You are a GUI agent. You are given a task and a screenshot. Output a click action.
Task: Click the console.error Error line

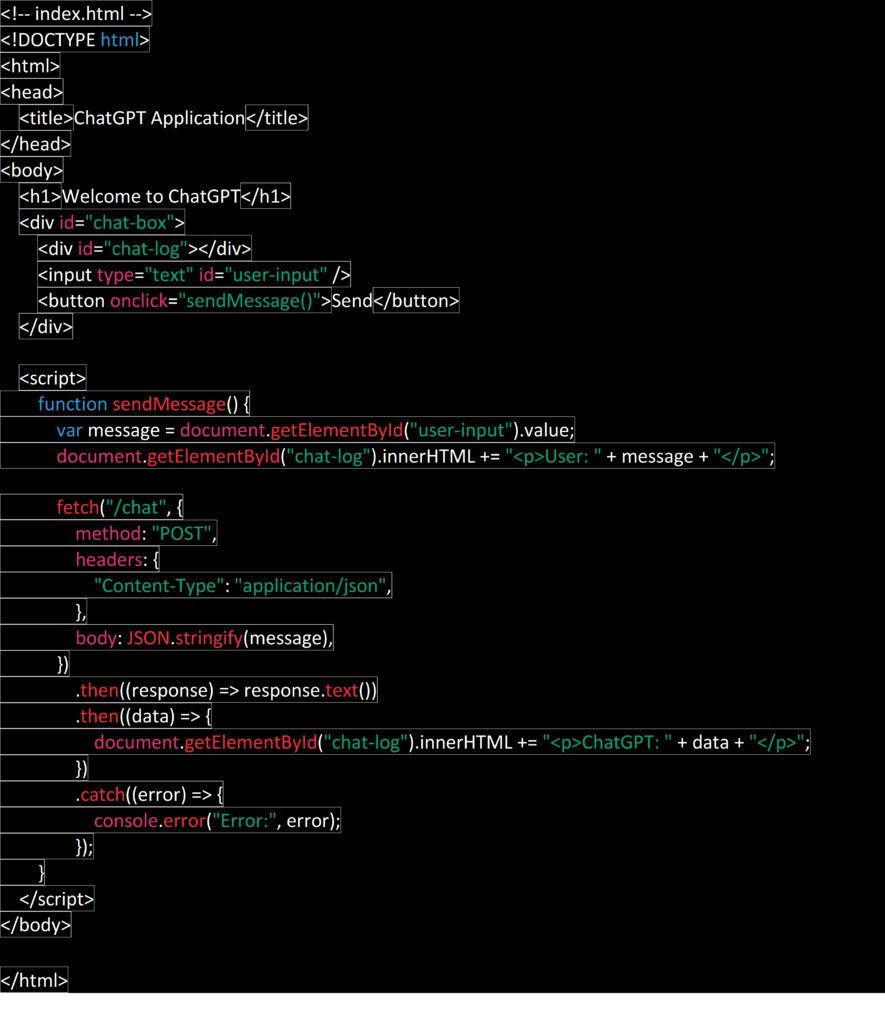pyautogui.click(x=215, y=820)
